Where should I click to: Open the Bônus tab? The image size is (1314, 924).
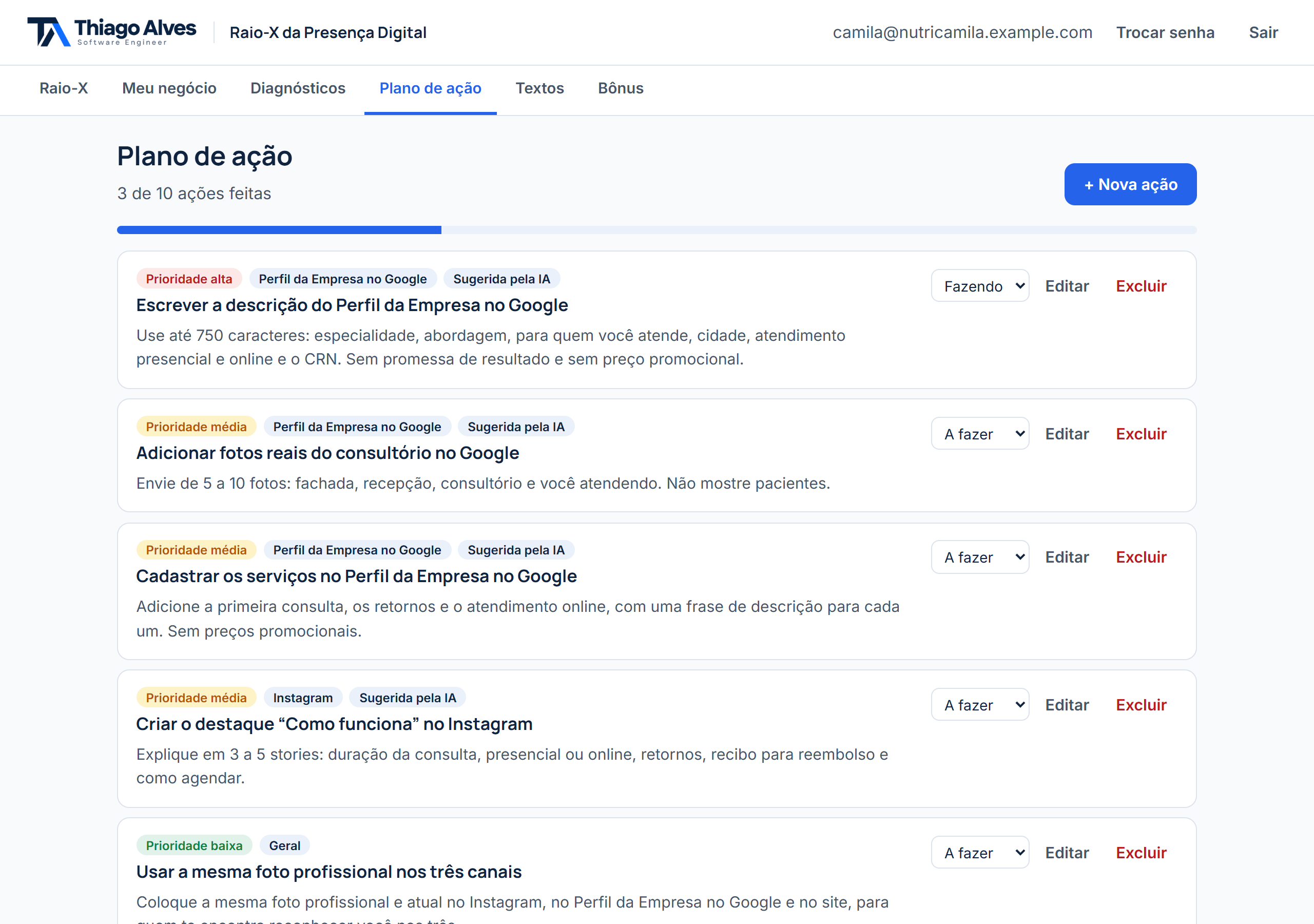click(x=621, y=88)
